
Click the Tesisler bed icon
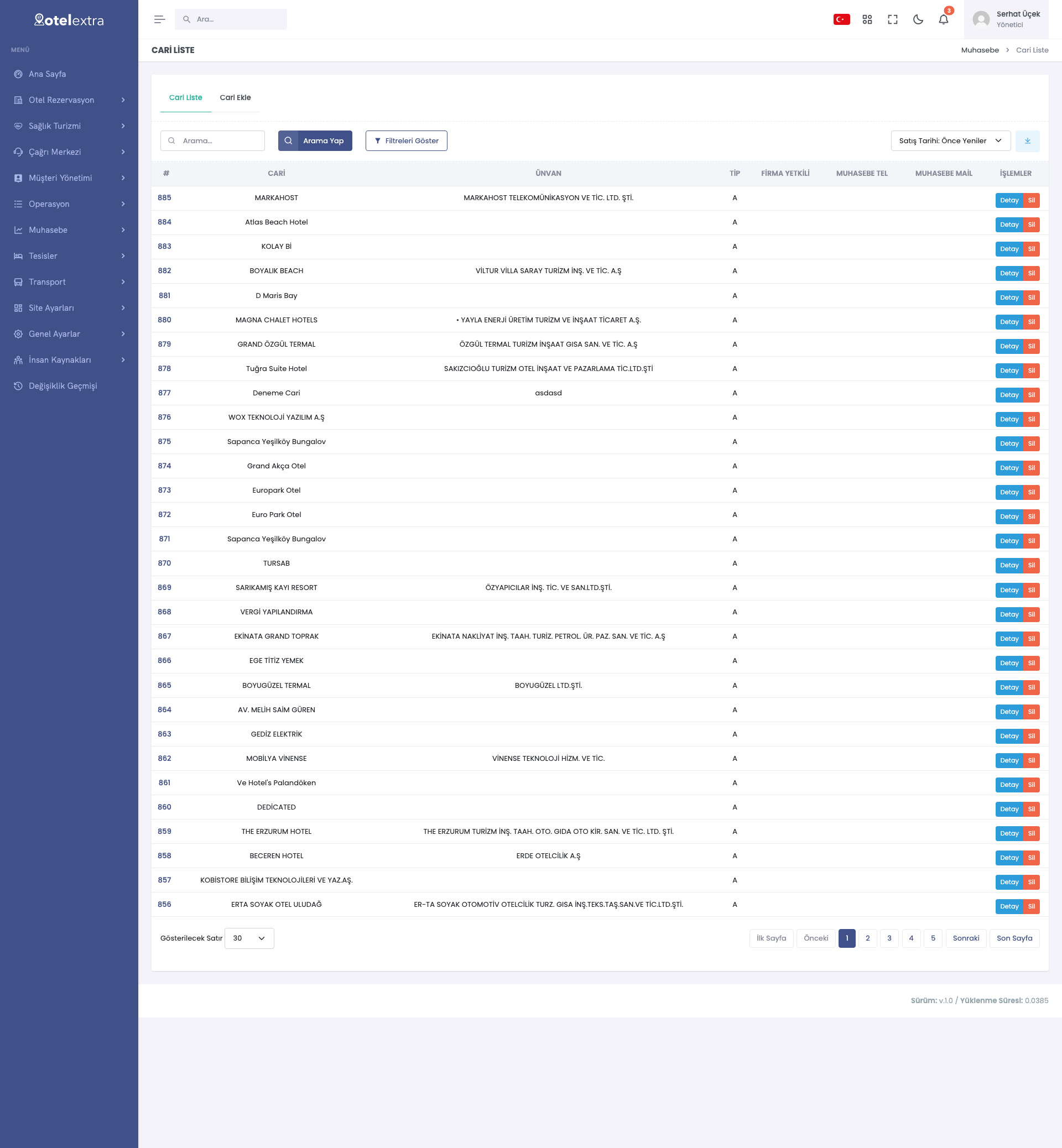(18, 255)
